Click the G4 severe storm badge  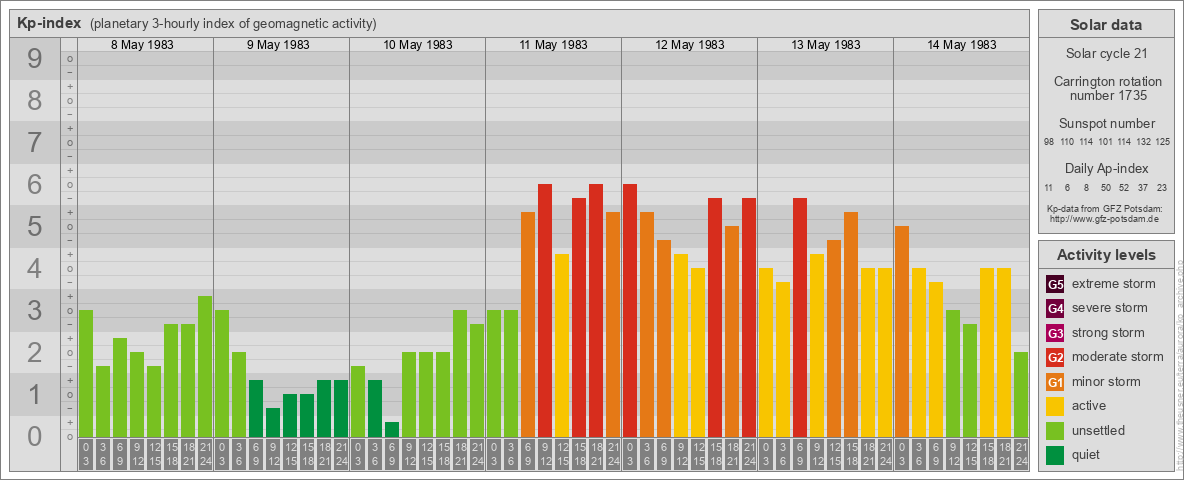(1055, 309)
